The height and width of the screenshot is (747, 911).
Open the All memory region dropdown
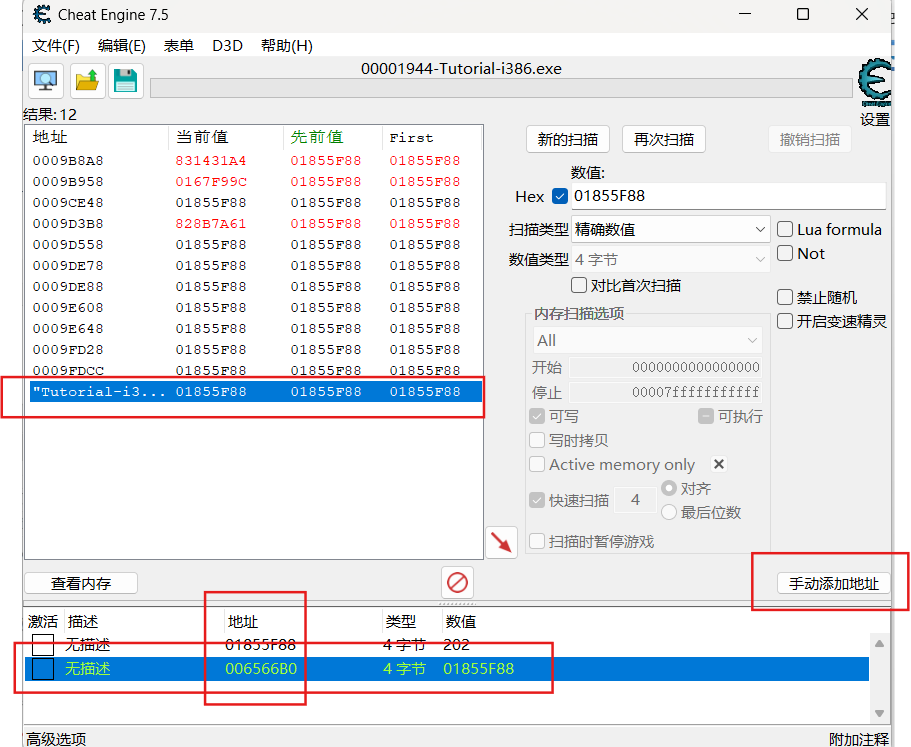[647, 340]
